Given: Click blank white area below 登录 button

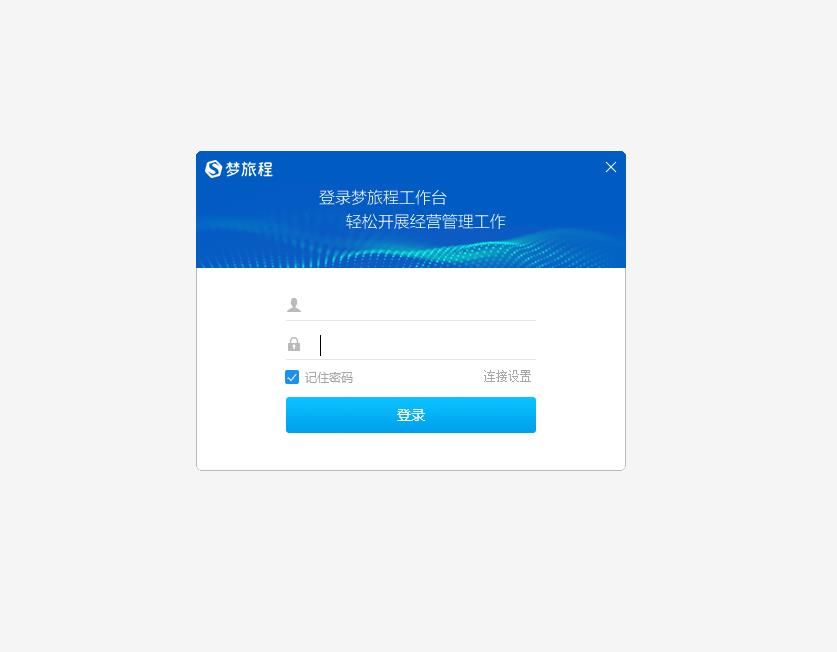Looking at the screenshot, I should pos(410,451).
